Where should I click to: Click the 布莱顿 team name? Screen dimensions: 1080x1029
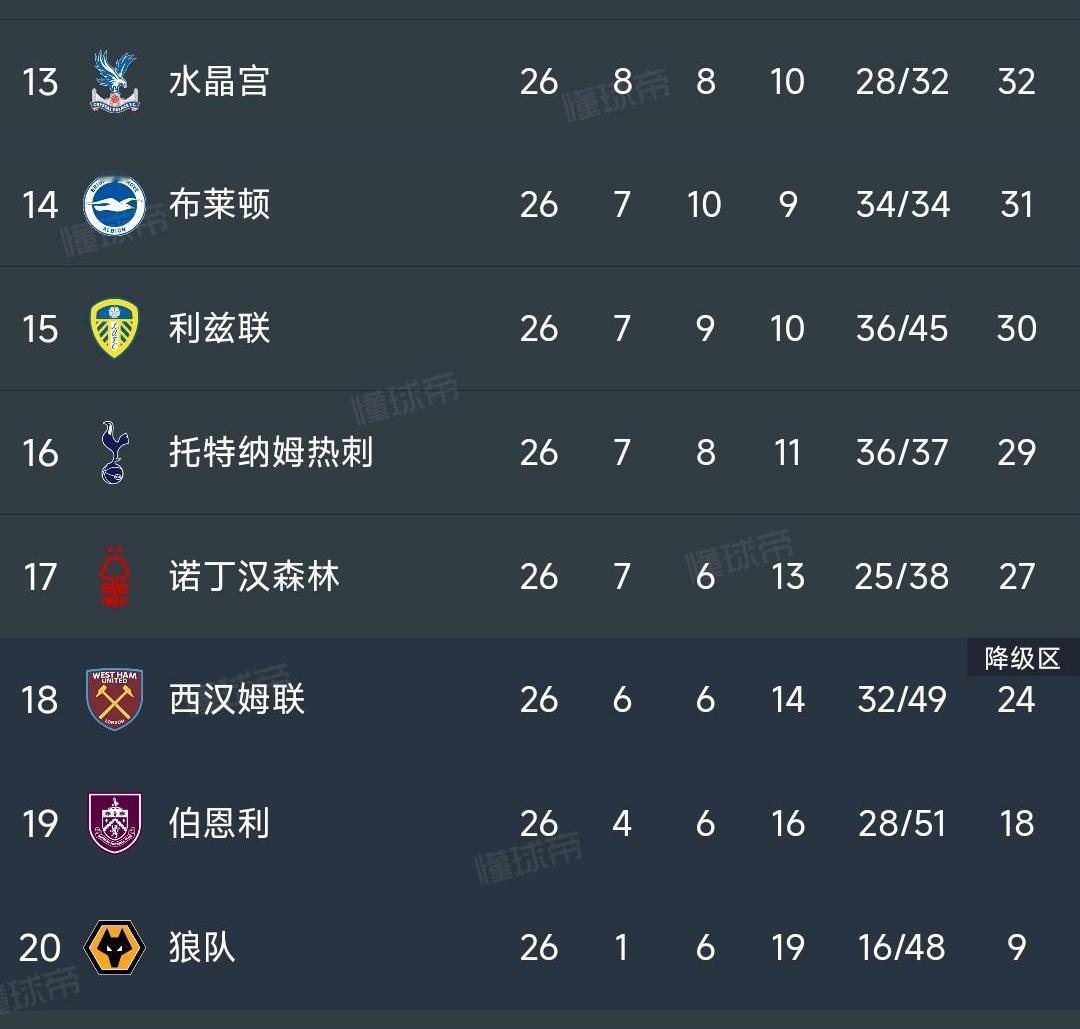click(x=219, y=205)
